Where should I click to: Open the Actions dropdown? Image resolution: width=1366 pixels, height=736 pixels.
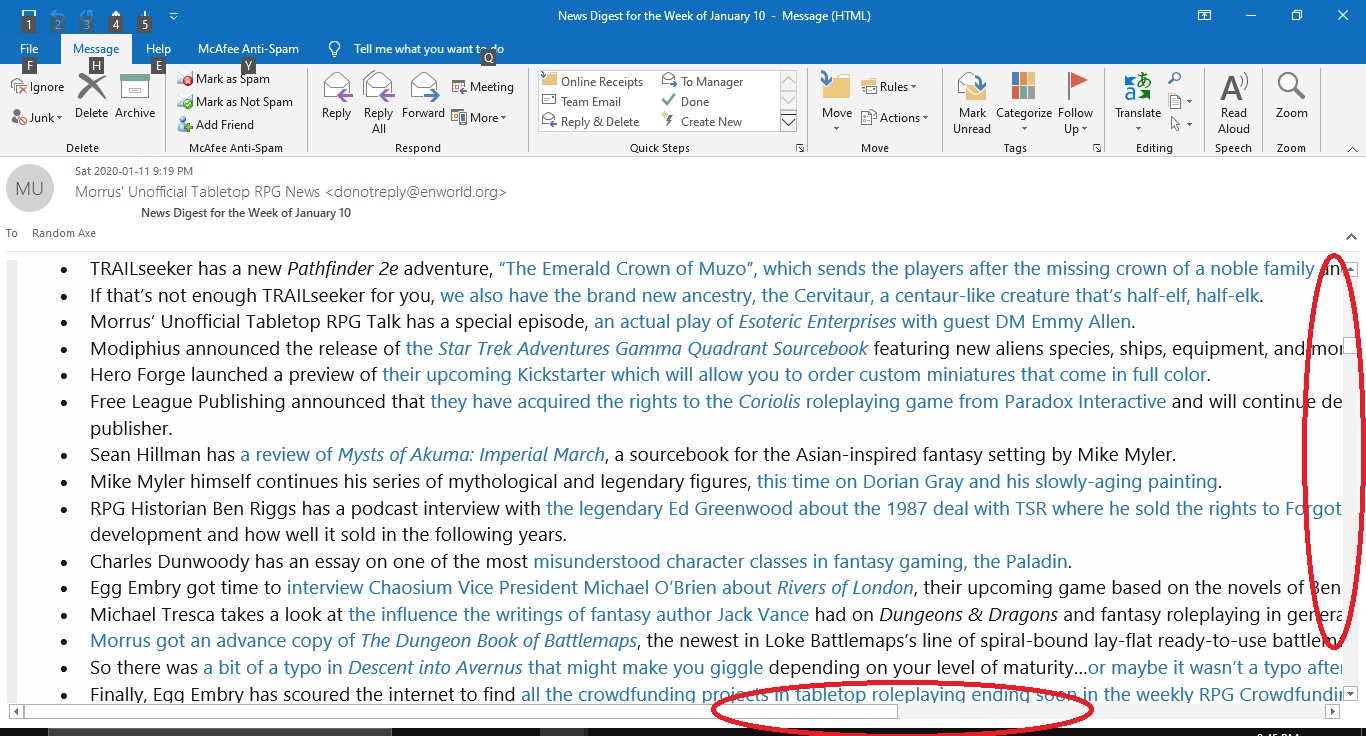tap(895, 117)
